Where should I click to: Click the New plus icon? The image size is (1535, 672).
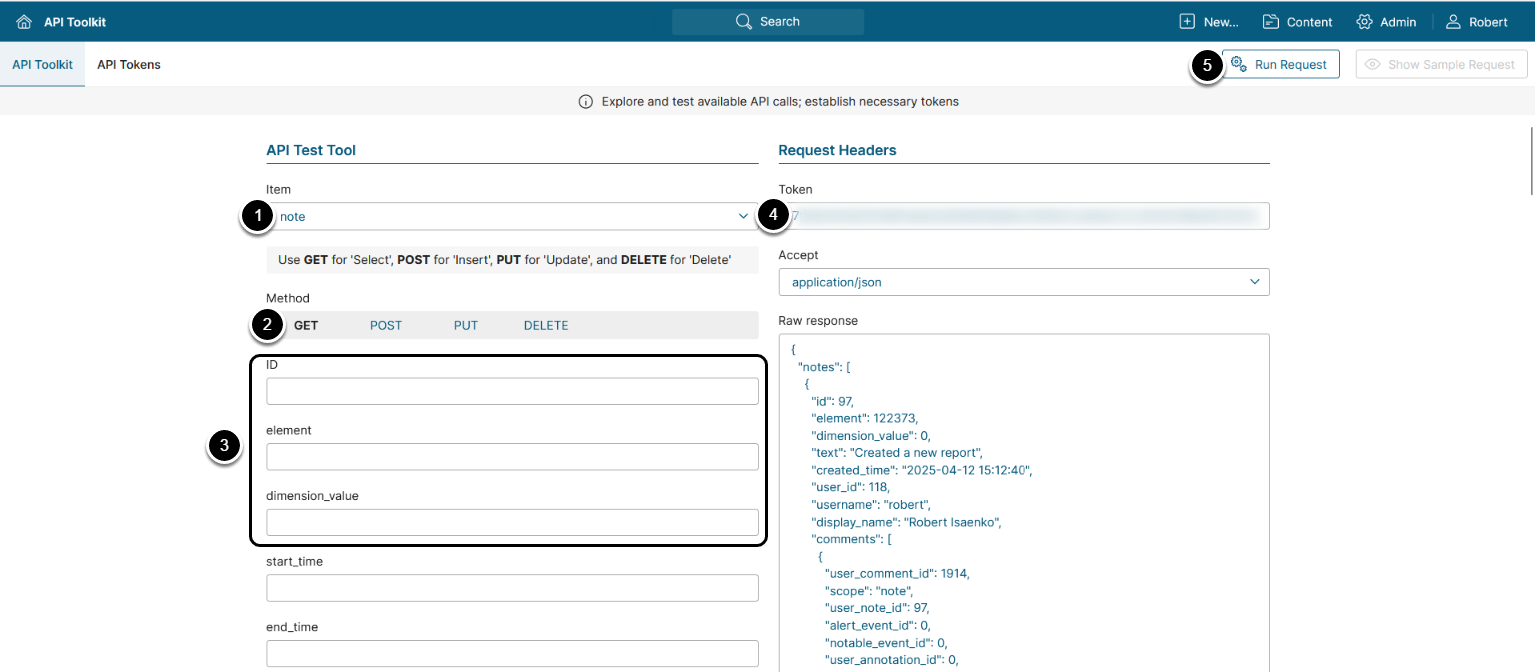tap(1187, 21)
